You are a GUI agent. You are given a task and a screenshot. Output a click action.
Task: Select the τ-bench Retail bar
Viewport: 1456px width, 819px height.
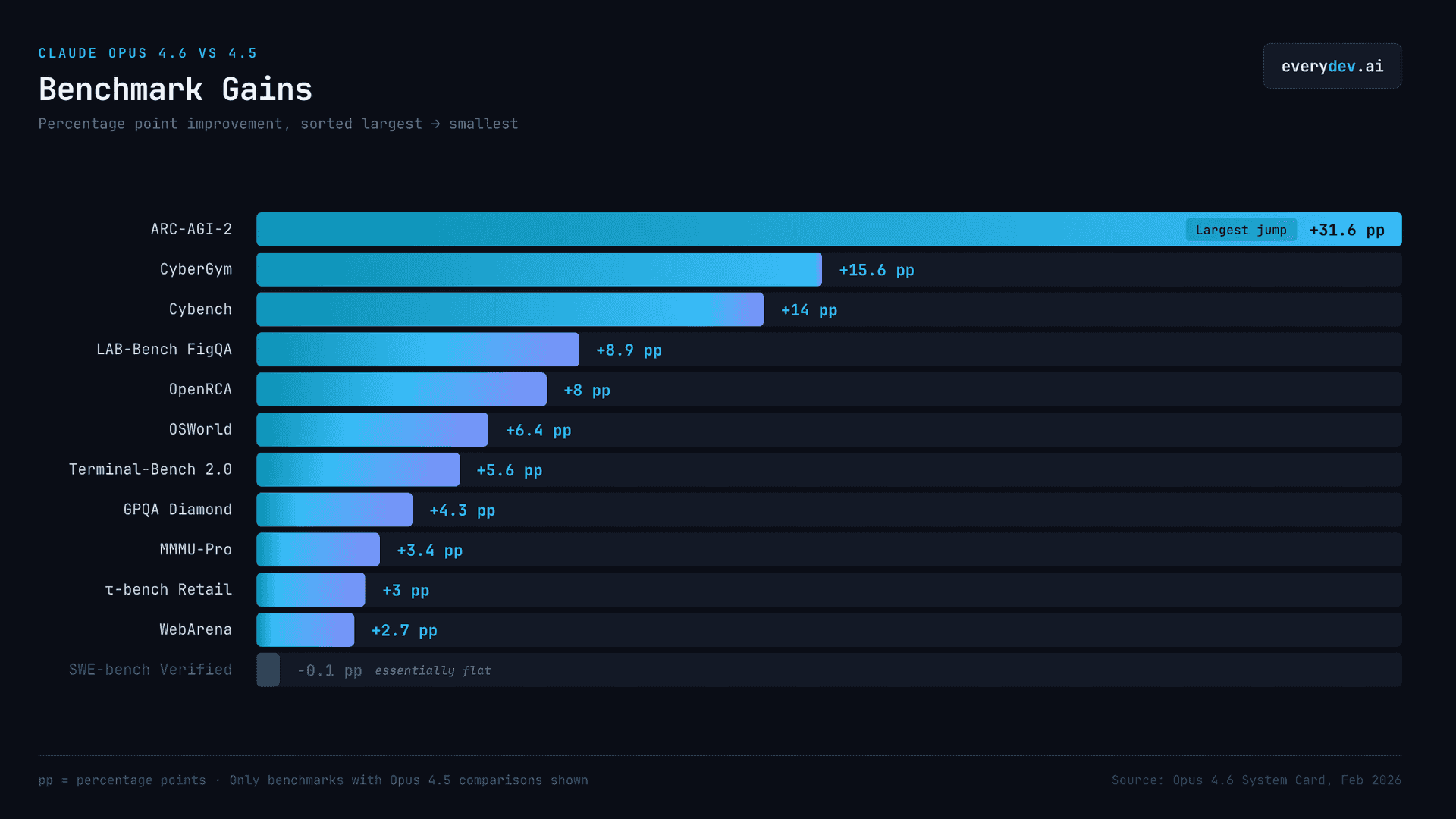click(310, 590)
